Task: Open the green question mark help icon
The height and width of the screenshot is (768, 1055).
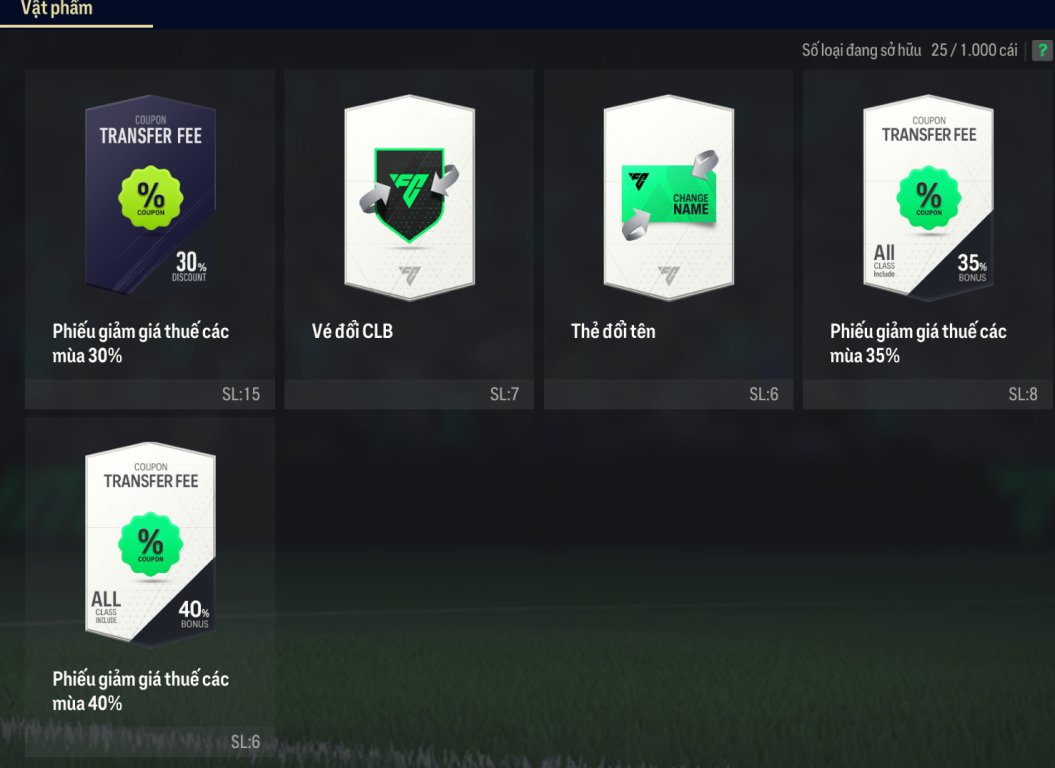Action: pos(1042,50)
